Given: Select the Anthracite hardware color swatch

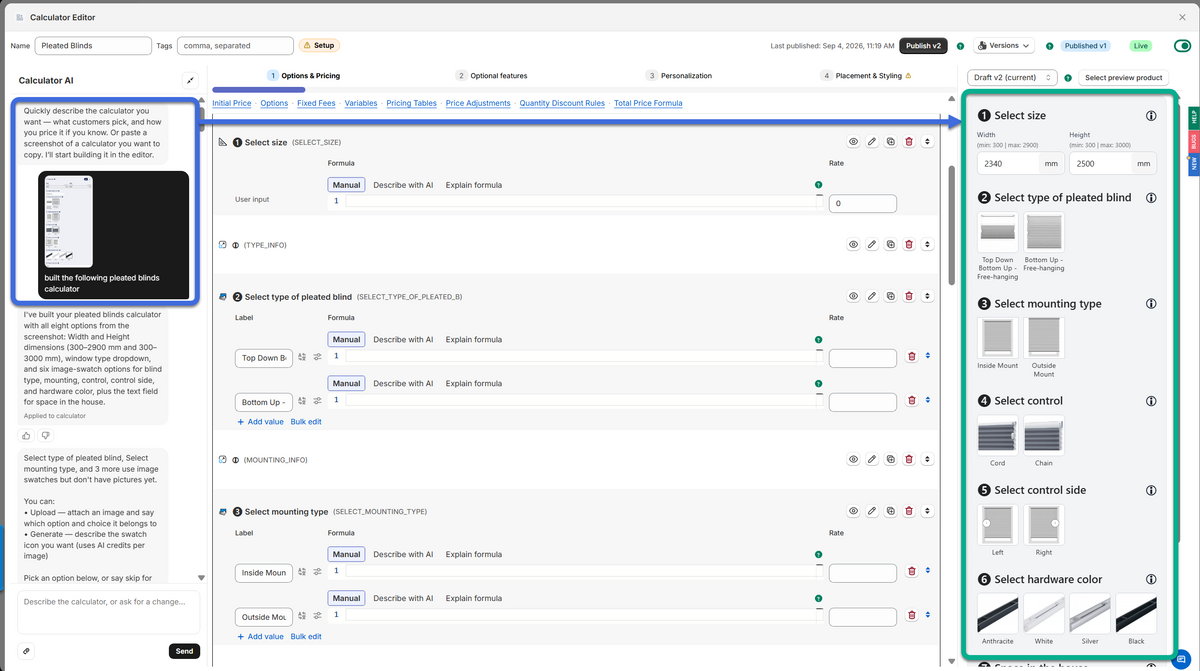Looking at the screenshot, I should pyautogui.click(x=997, y=614).
